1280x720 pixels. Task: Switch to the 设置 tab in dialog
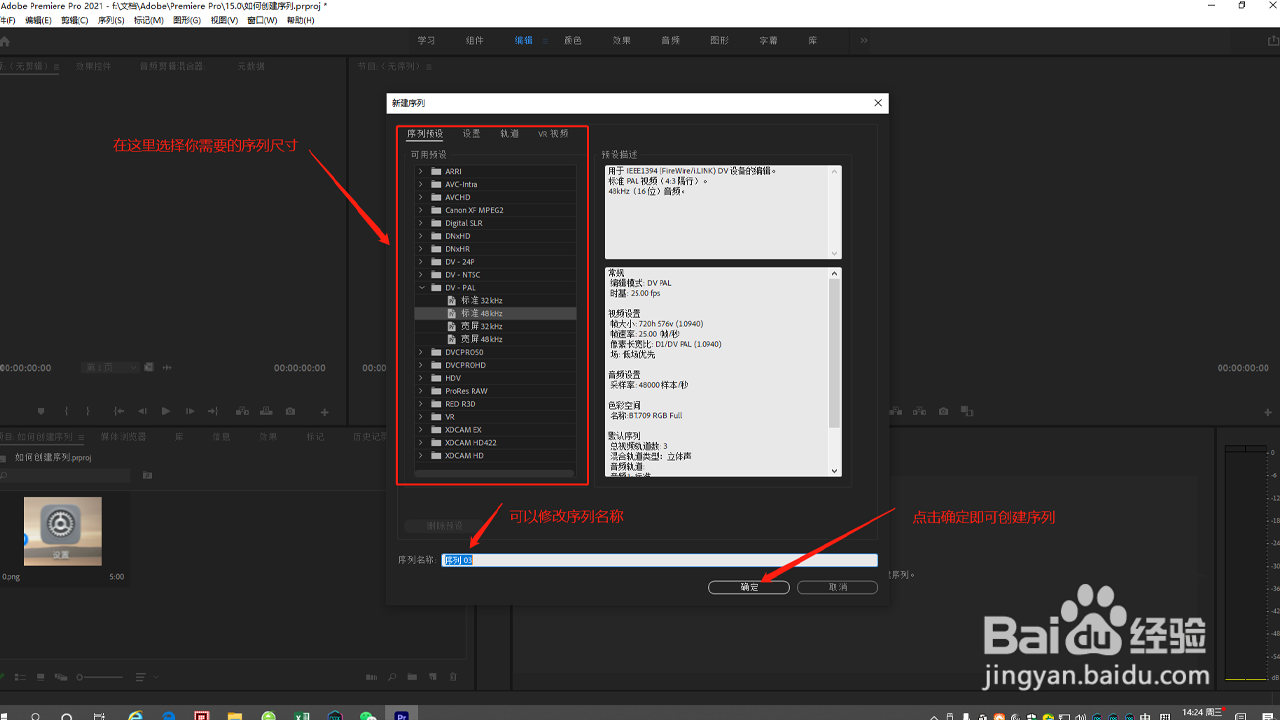point(472,133)
